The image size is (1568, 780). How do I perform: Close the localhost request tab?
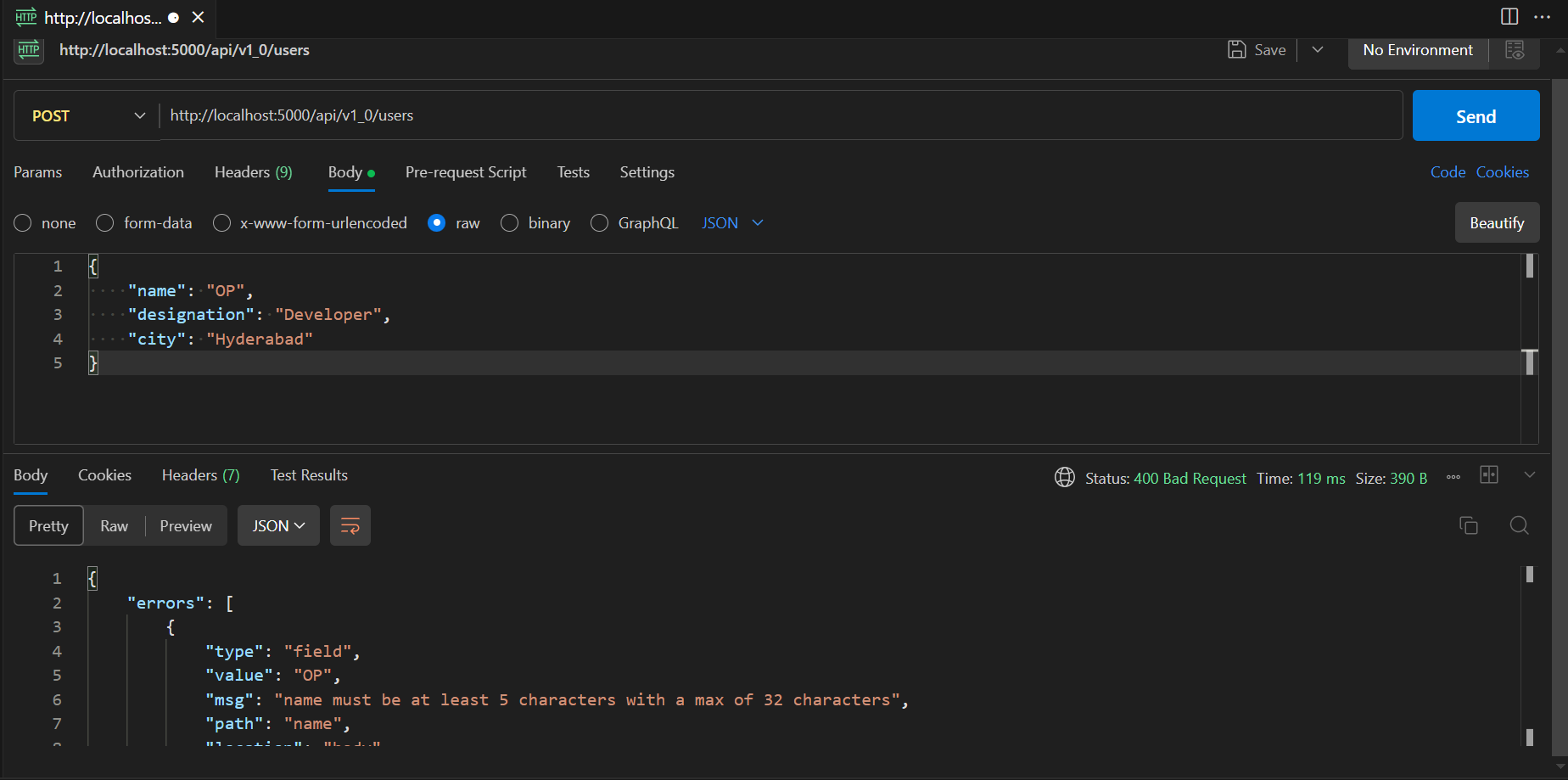pyautogui.click(x=198, y=17)
